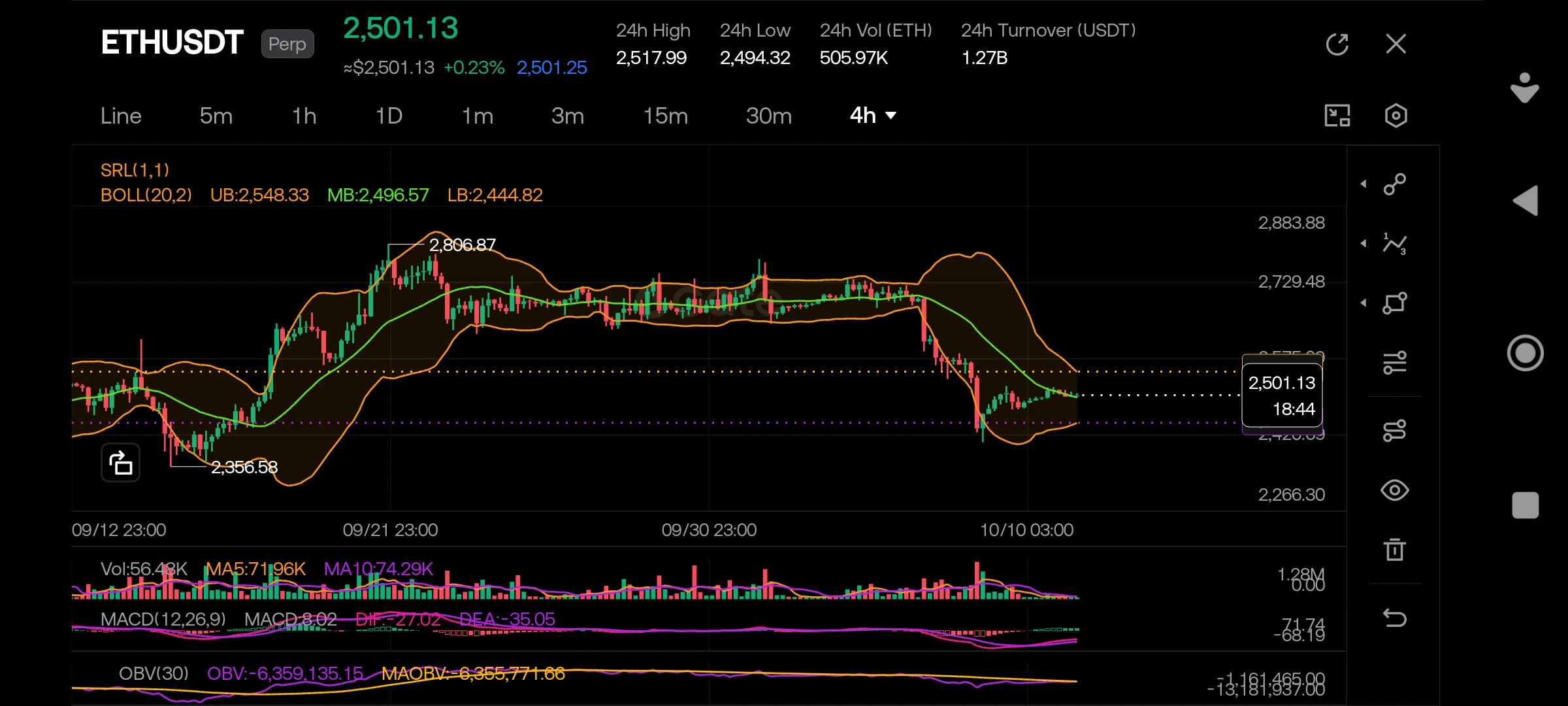Tap the current price tag 2,501.13

tap(1282, 395)
